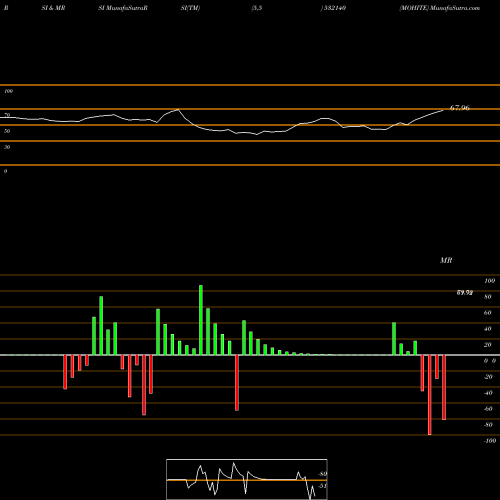Viewport: 500px width, 500px height.
Task: Click the tallest green MR bar
Action: [x=201, y=320]
